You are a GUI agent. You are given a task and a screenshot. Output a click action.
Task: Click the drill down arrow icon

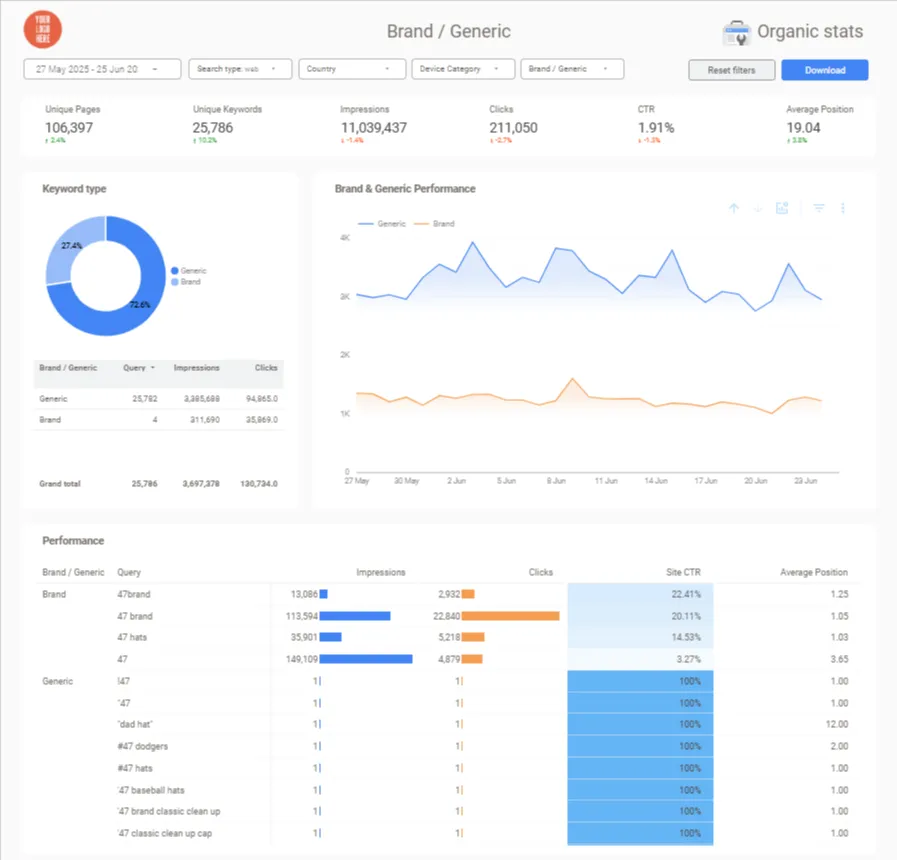[x=758, y=208]
